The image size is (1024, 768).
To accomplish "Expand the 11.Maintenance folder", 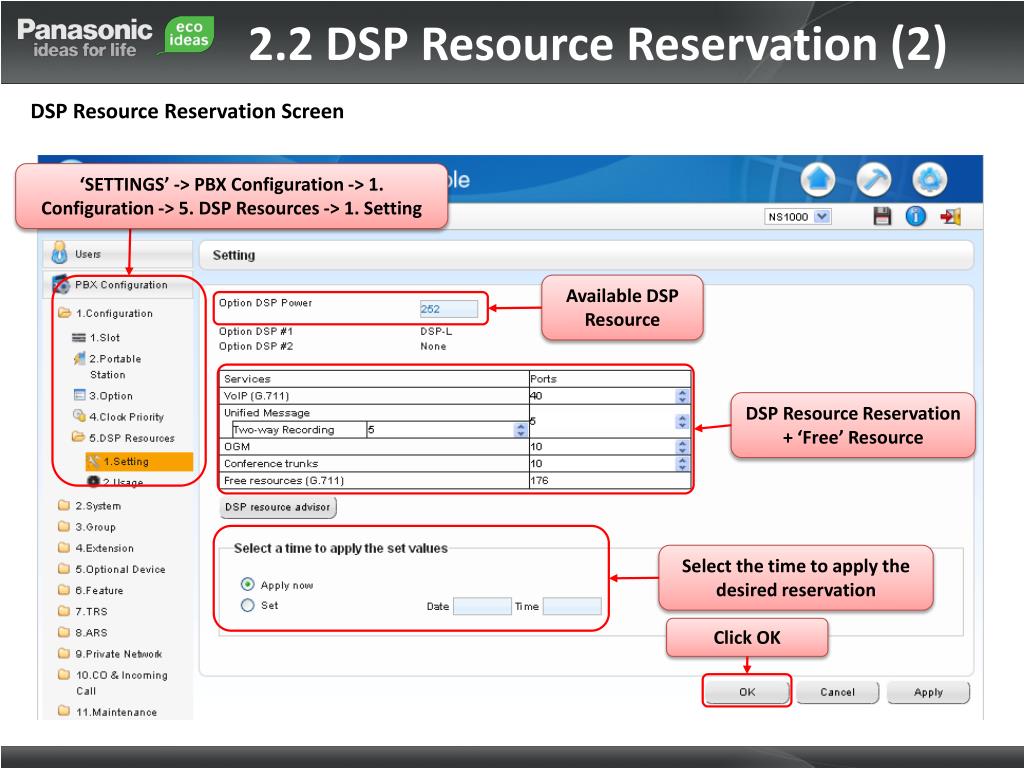I will click(x=108, y=712).
